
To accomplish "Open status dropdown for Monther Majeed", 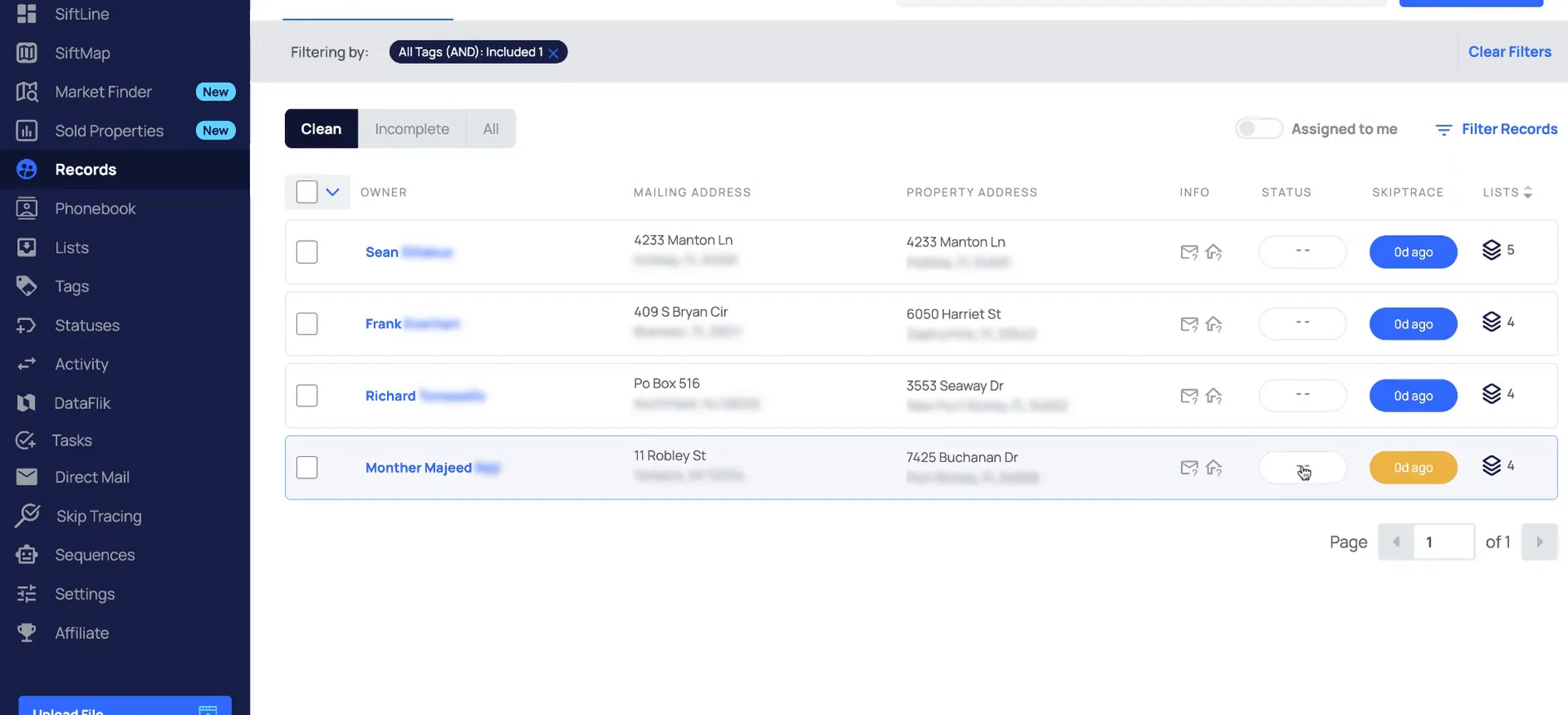I will click(x=1303, y=468).
